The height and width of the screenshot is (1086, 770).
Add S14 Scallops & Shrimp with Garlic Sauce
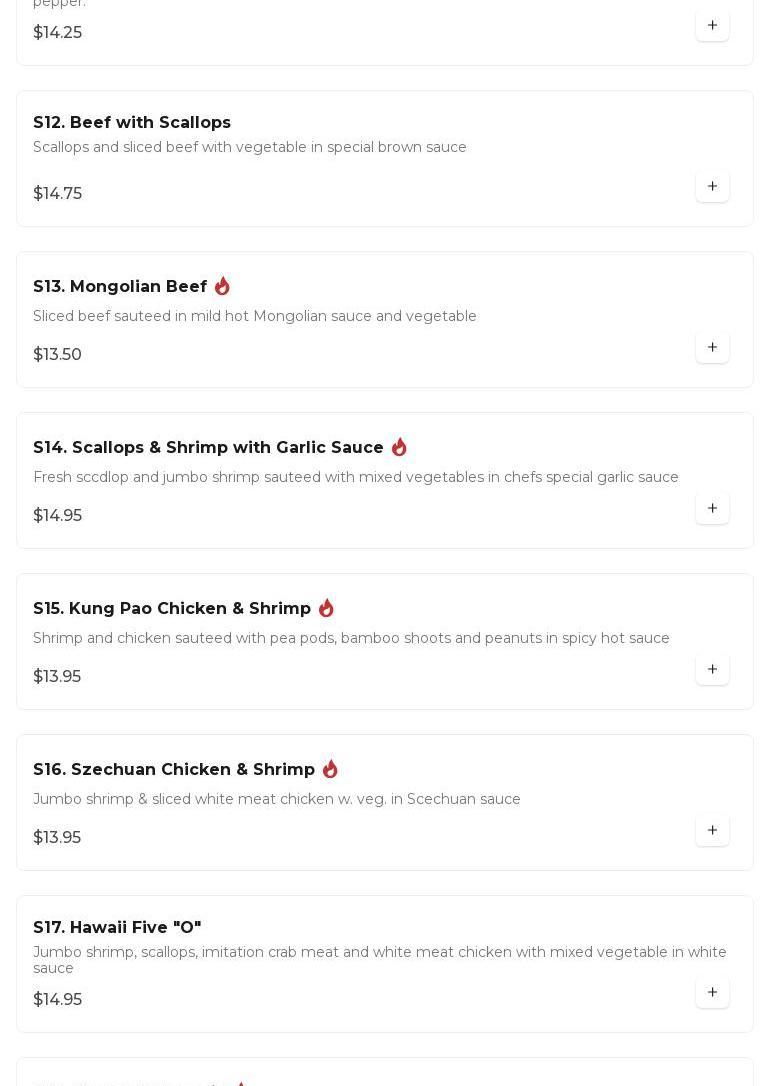(712, 509)
